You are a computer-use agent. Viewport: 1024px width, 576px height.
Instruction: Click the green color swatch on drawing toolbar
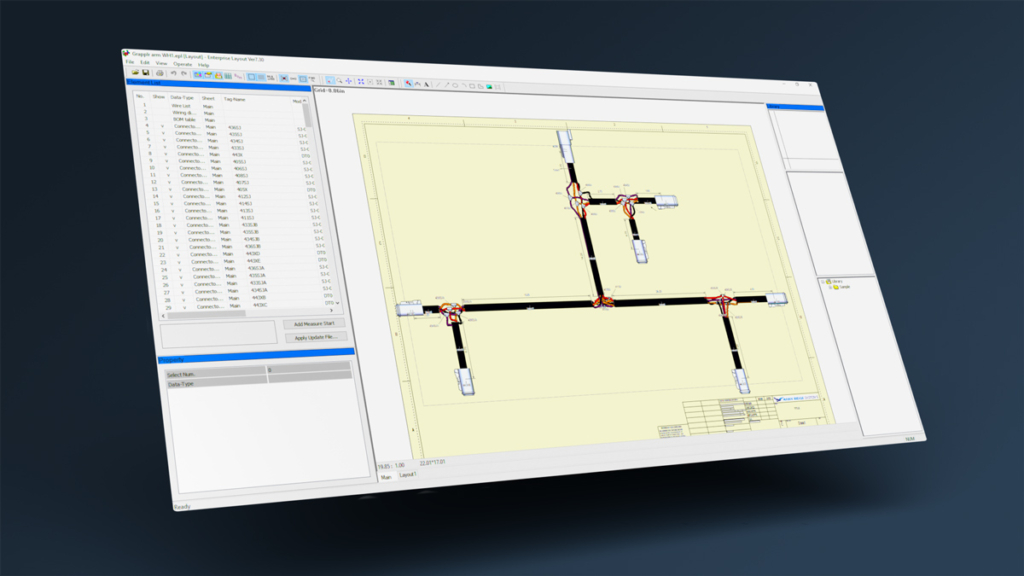coord(489,86)
